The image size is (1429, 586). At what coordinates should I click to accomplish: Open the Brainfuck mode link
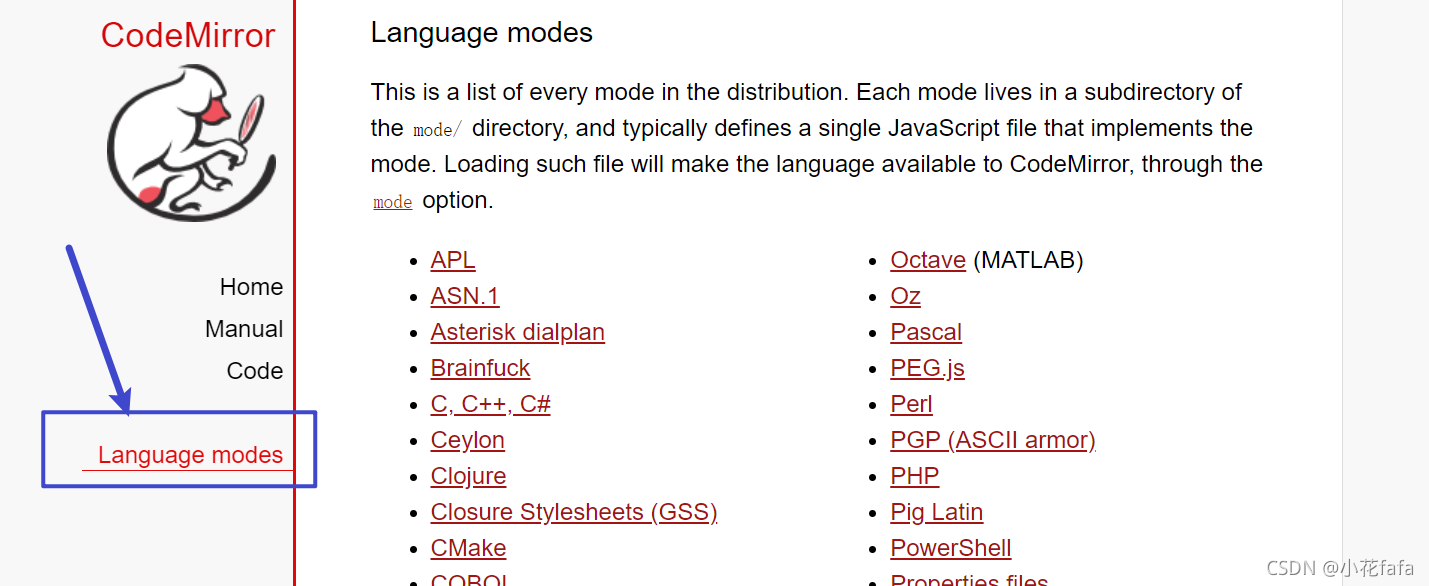coord(480,368)
